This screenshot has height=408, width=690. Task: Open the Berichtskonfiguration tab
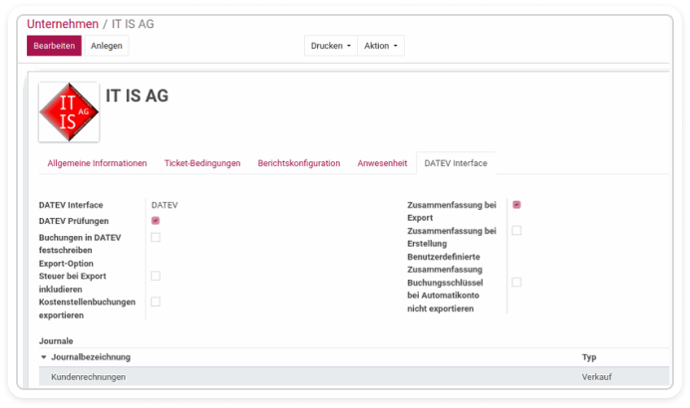pos(299,163)
